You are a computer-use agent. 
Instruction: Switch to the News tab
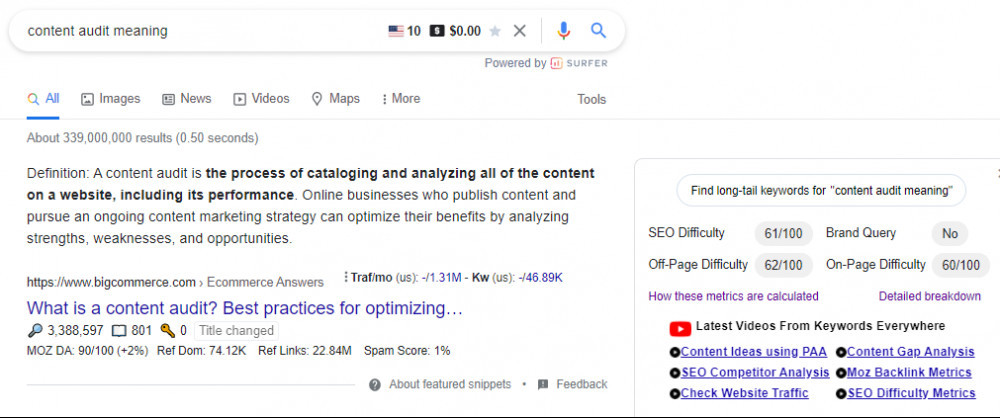(187, 99)
